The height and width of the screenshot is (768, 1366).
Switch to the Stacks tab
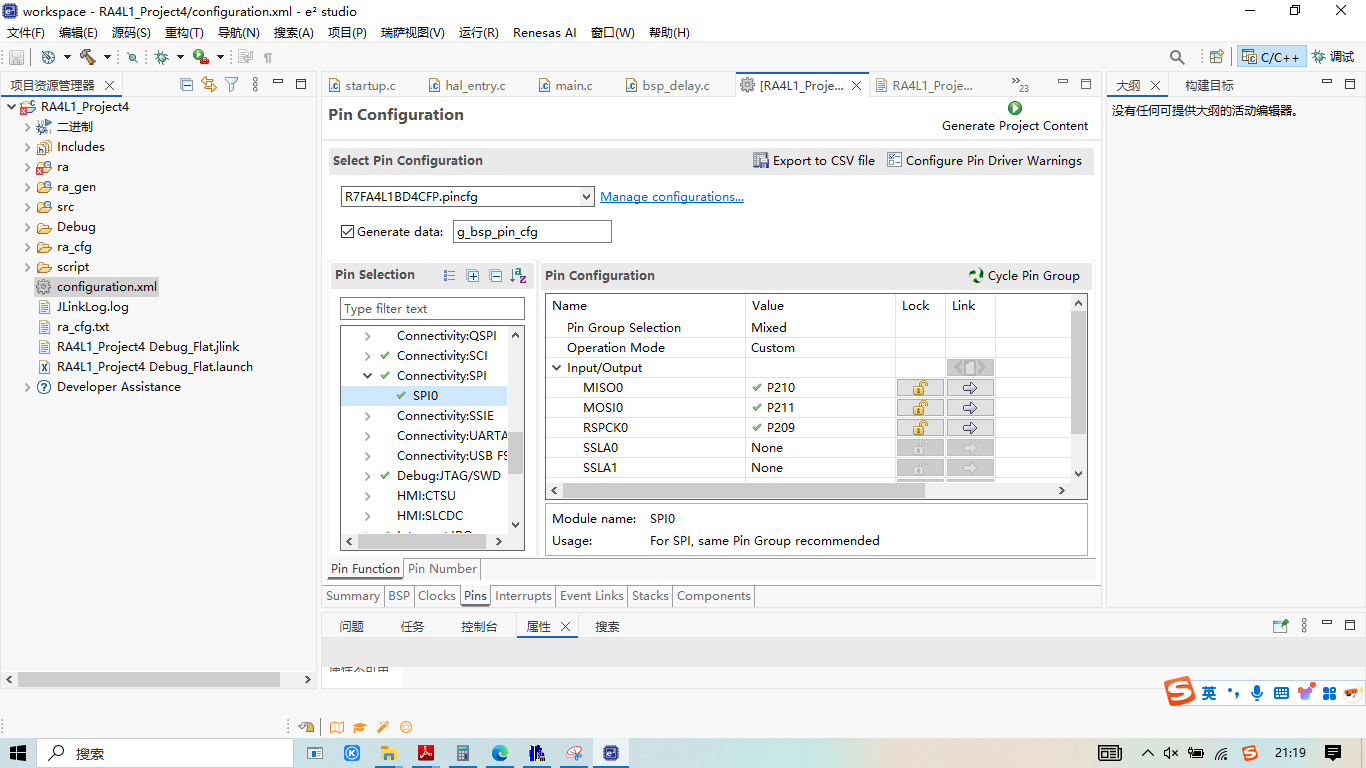650,596
